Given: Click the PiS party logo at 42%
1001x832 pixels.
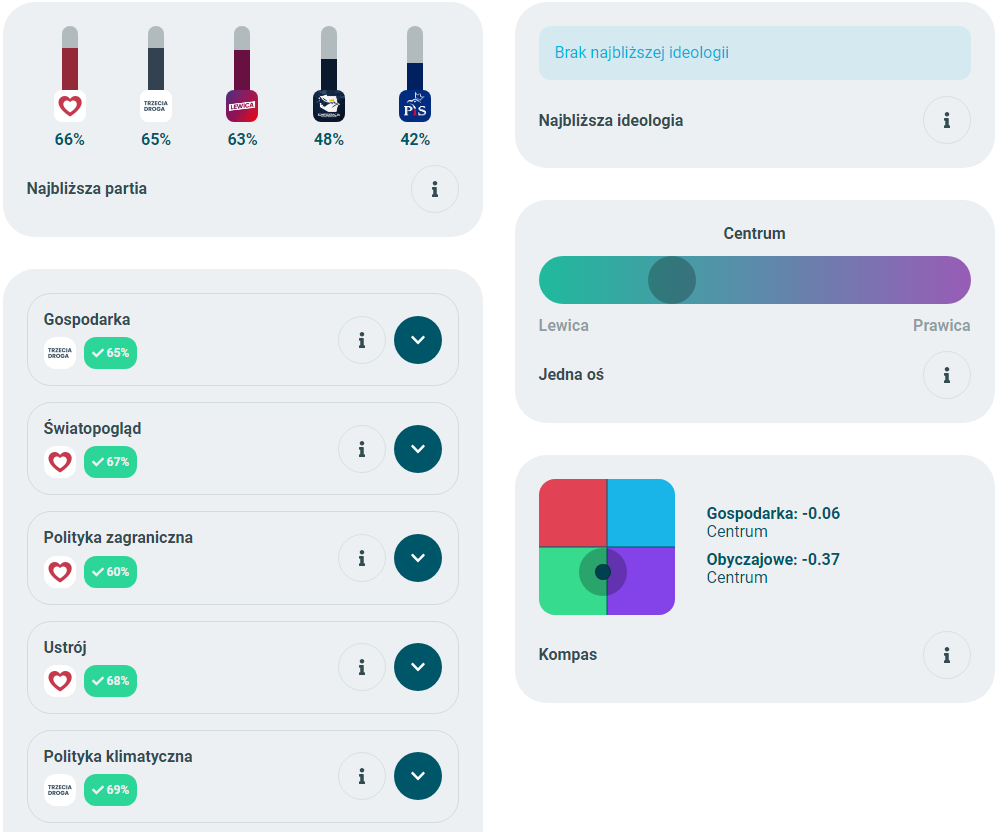Looking at the screenshot, I should pyautogui.click(x=414, y=106).
